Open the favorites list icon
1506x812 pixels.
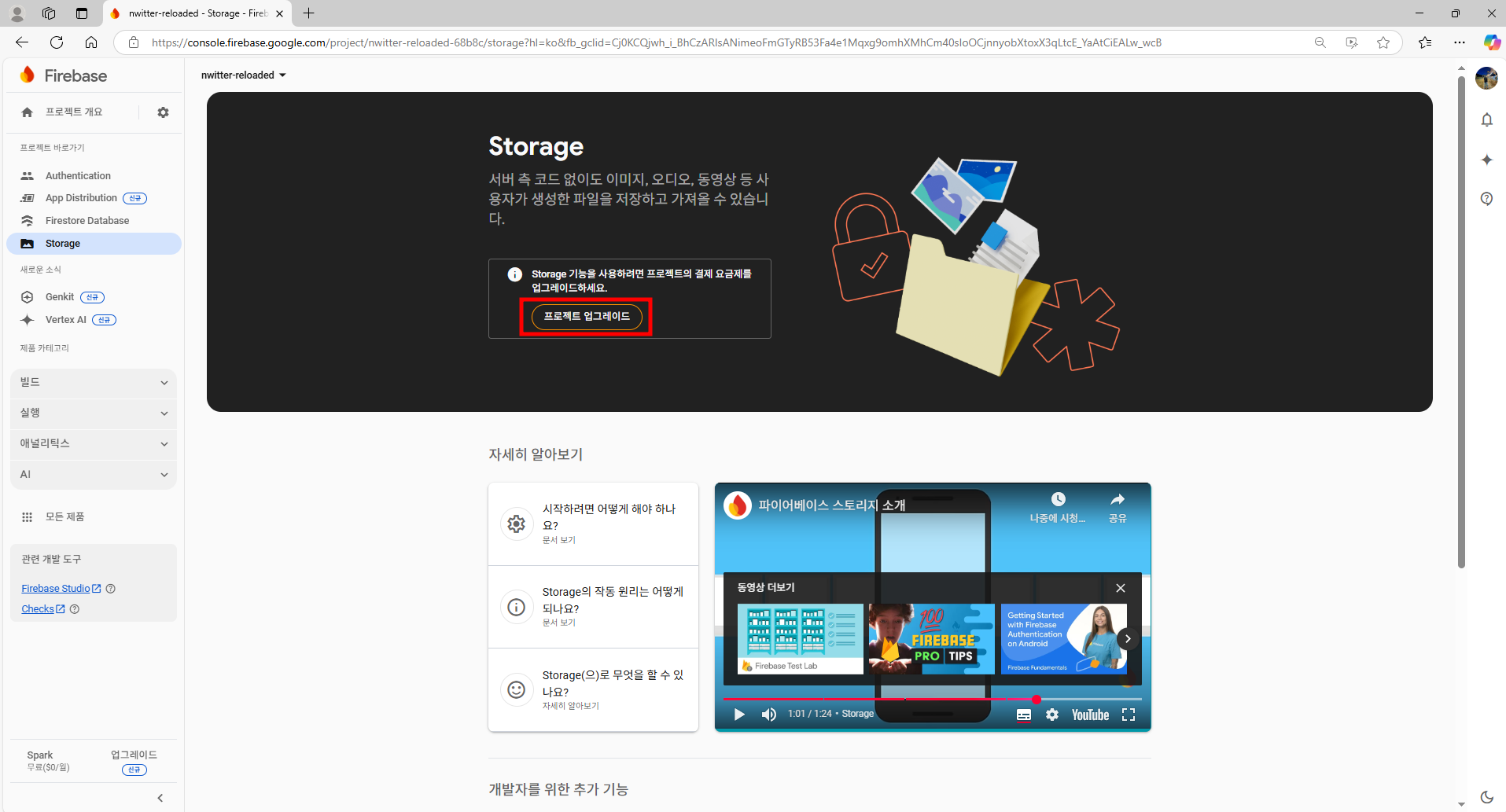point(1425,42)
